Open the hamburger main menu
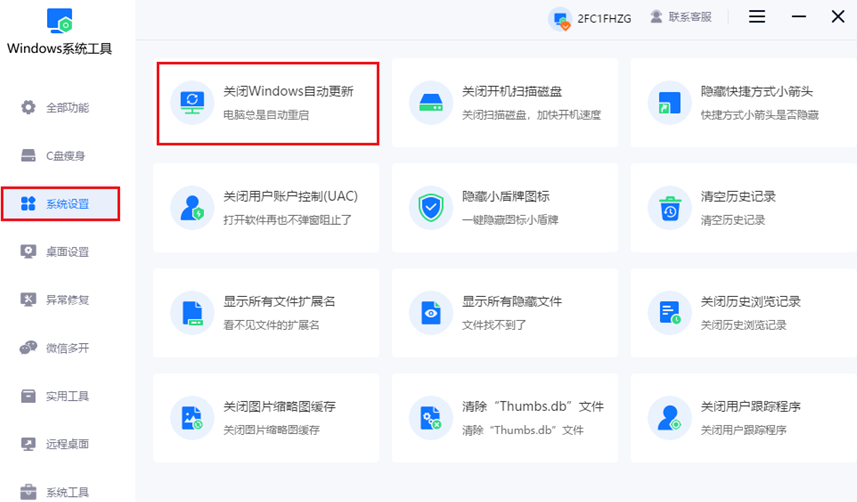Image resolution: width=857 pixels, height=502 pixels. (x=756, y=17)
